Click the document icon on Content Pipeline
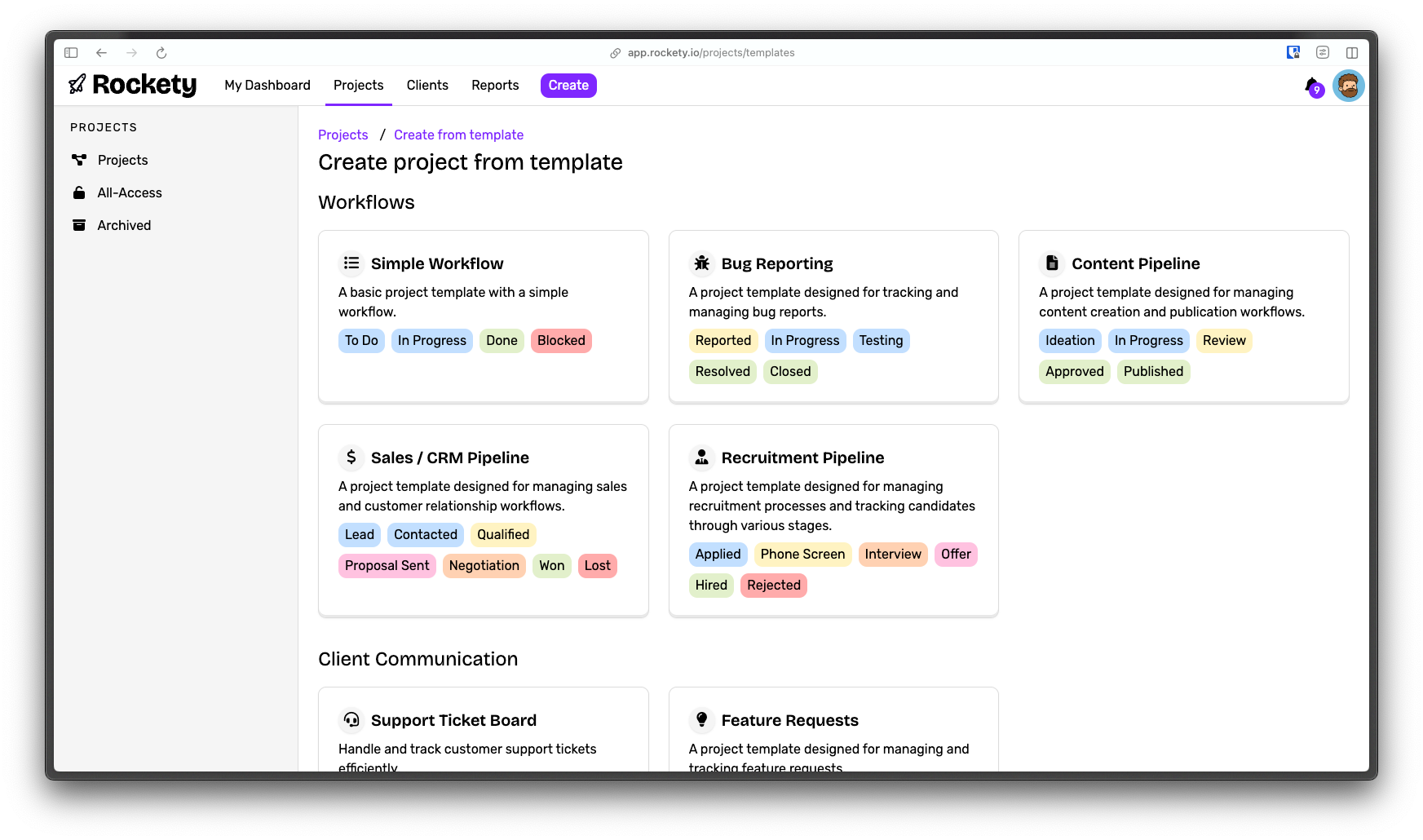 [1051, 263]
